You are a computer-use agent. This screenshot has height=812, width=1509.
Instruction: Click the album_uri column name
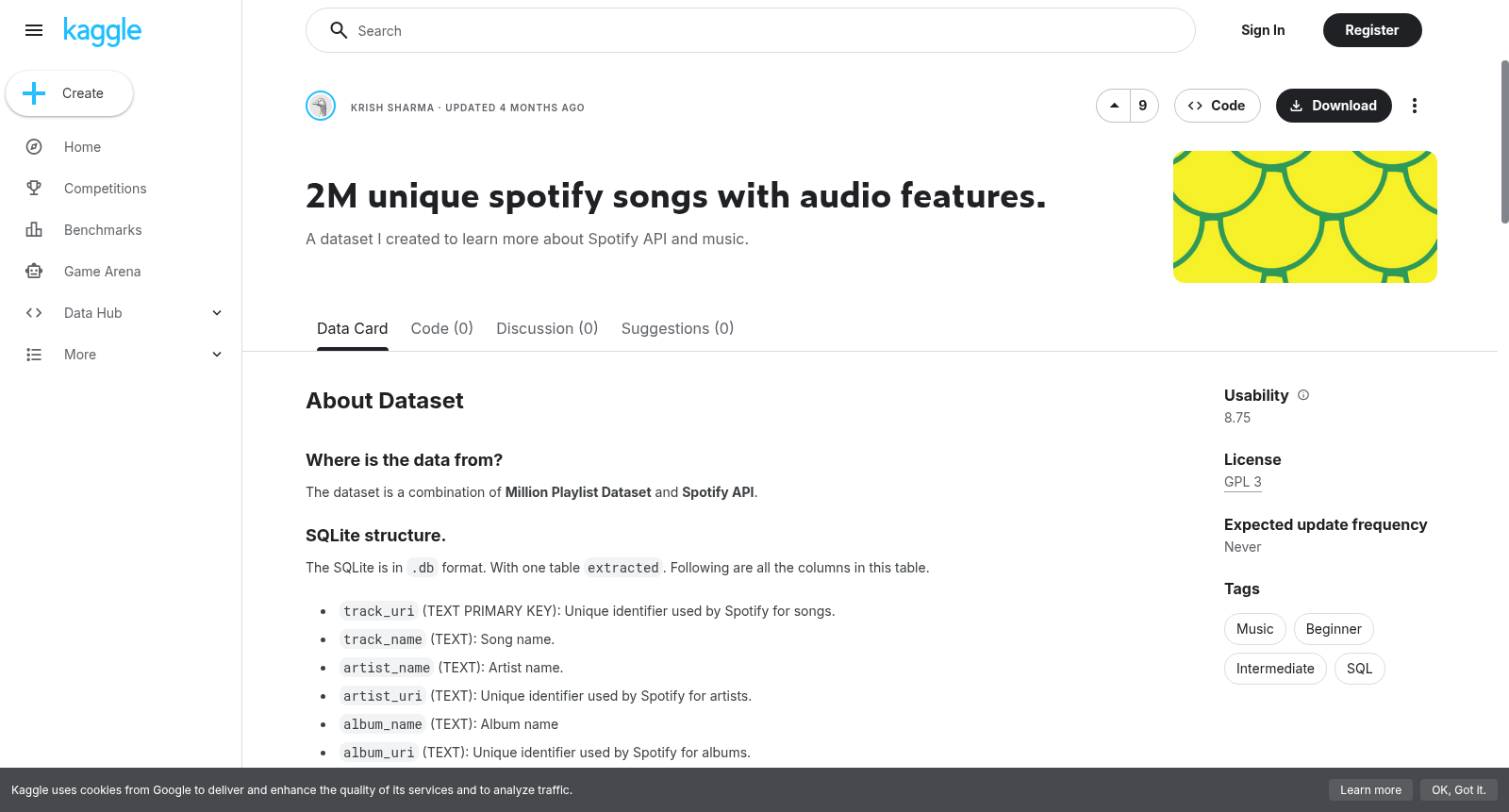[378, 753]
